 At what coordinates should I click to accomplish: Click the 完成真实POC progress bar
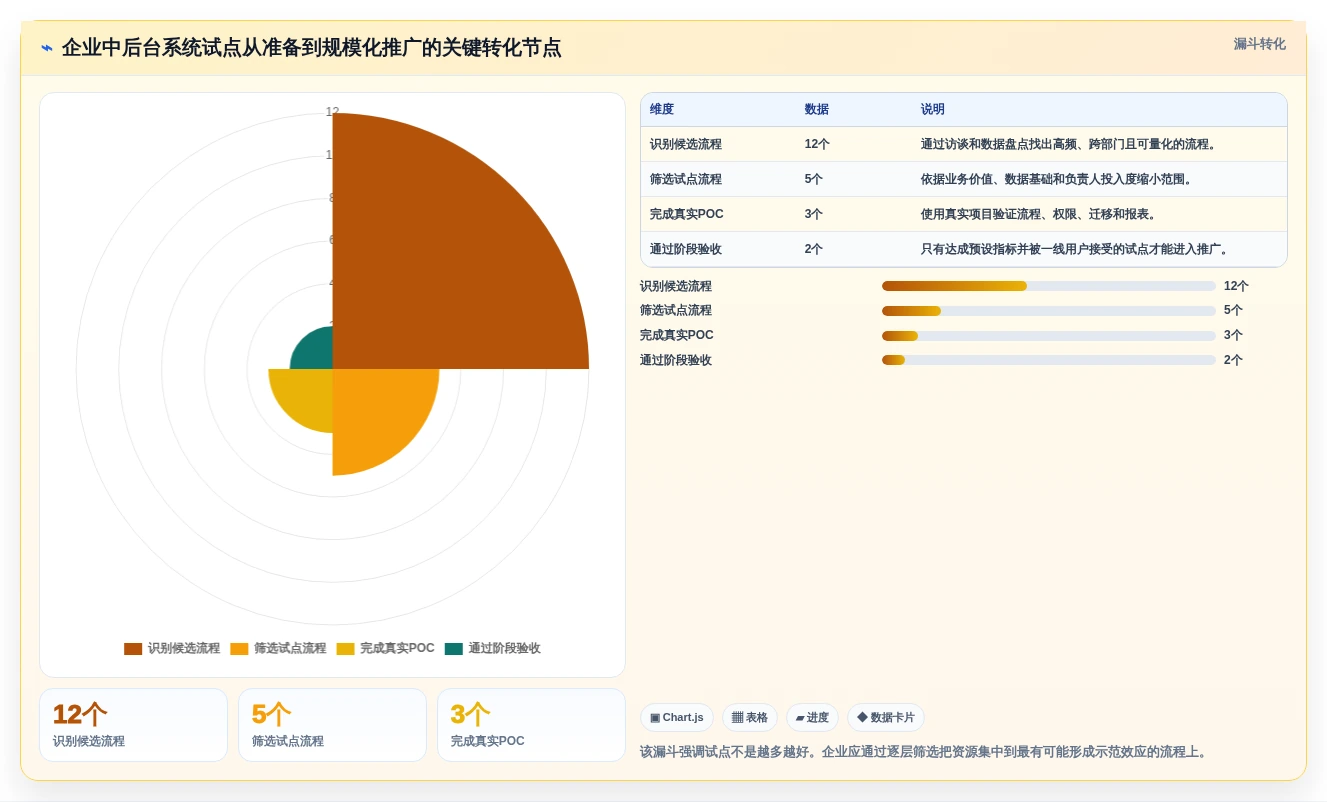click(1049, 336)
